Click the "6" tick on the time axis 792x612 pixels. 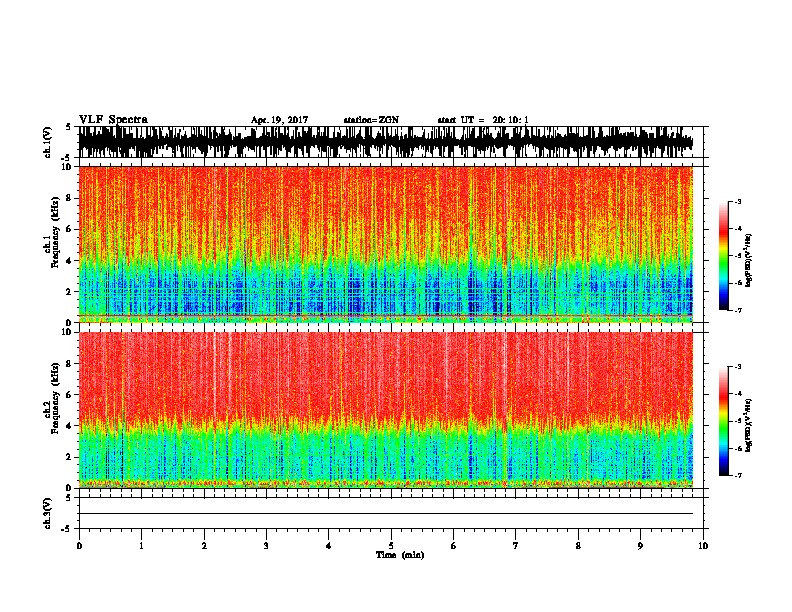454,546
